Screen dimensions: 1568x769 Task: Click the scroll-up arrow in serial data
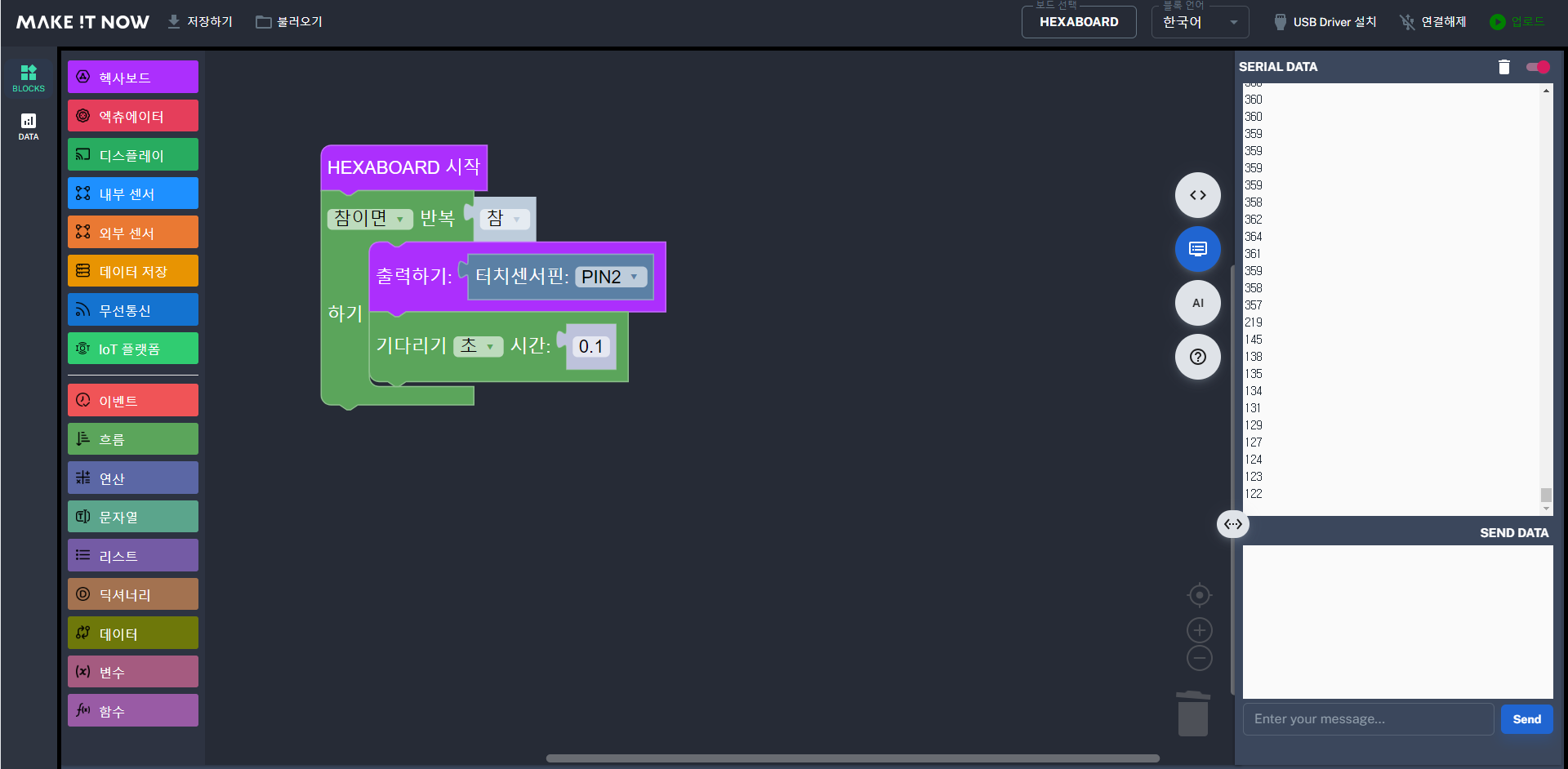click(x=1546, y=91)
